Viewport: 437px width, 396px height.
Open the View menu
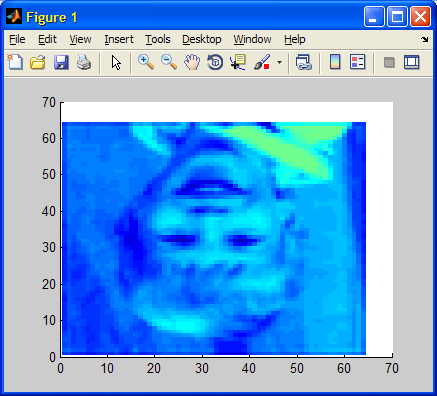pyautogui.click(x=80, y=39)
